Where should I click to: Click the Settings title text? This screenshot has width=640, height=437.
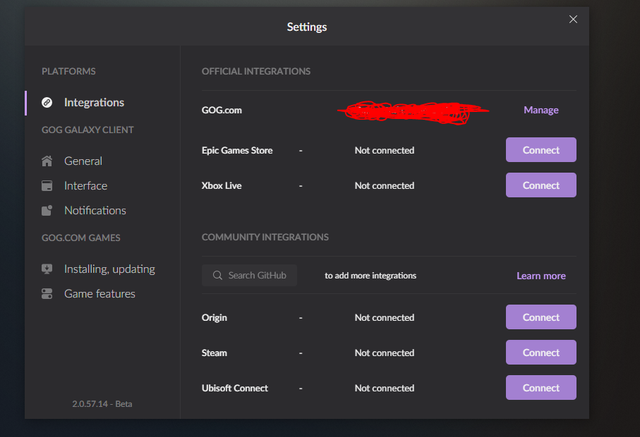[307, 27]
